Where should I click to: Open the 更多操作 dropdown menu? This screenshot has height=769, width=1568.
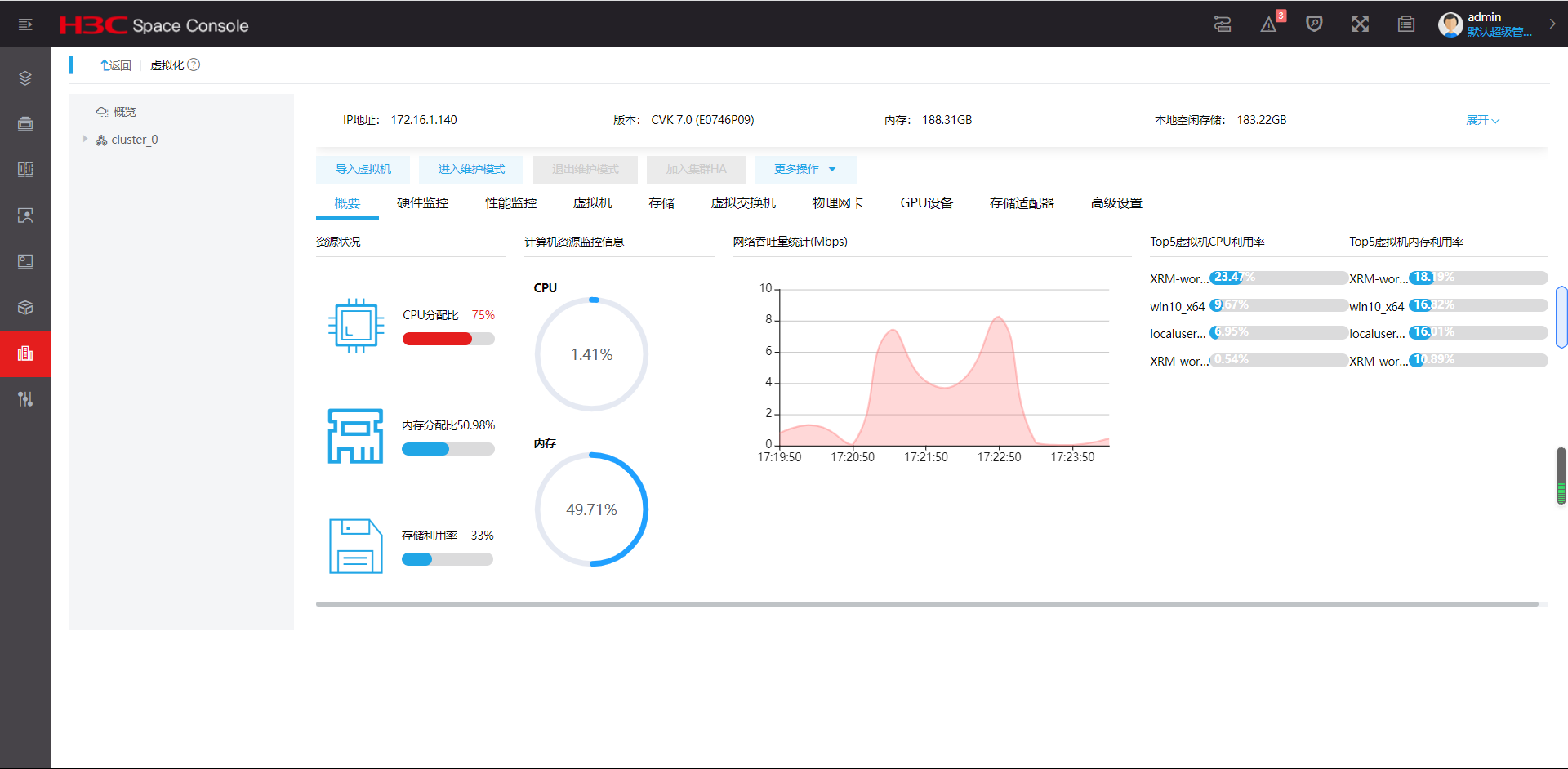tap(804, 169)
